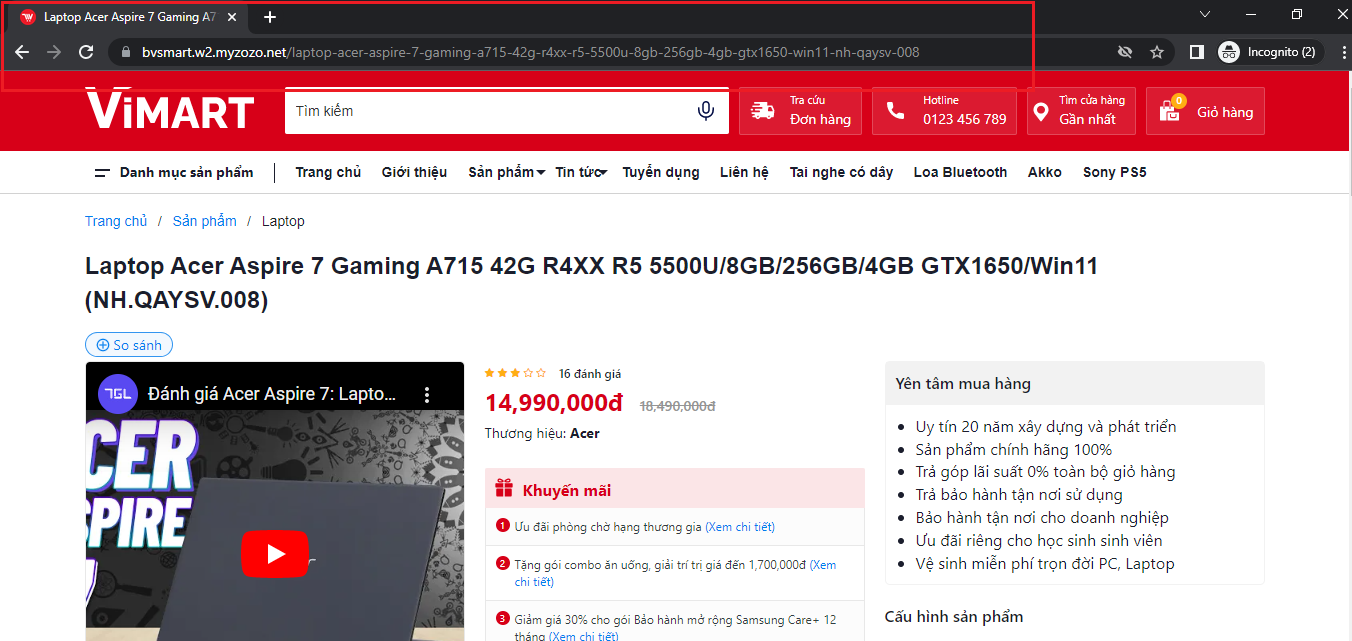
Task: Expand the Tin tức dropdown menu
Action: (x=581, y=172)
